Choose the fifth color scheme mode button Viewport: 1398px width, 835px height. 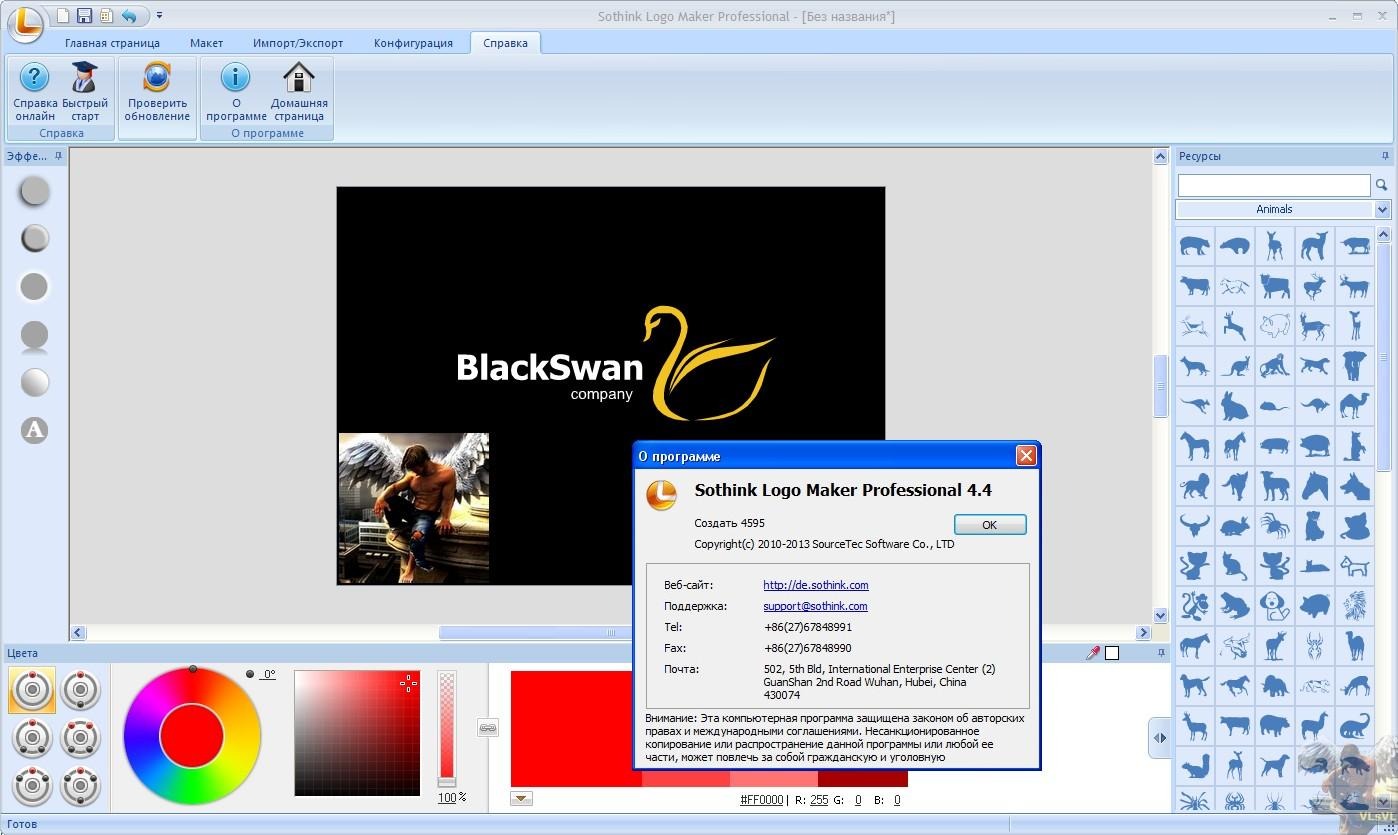[x=32, y=785]
